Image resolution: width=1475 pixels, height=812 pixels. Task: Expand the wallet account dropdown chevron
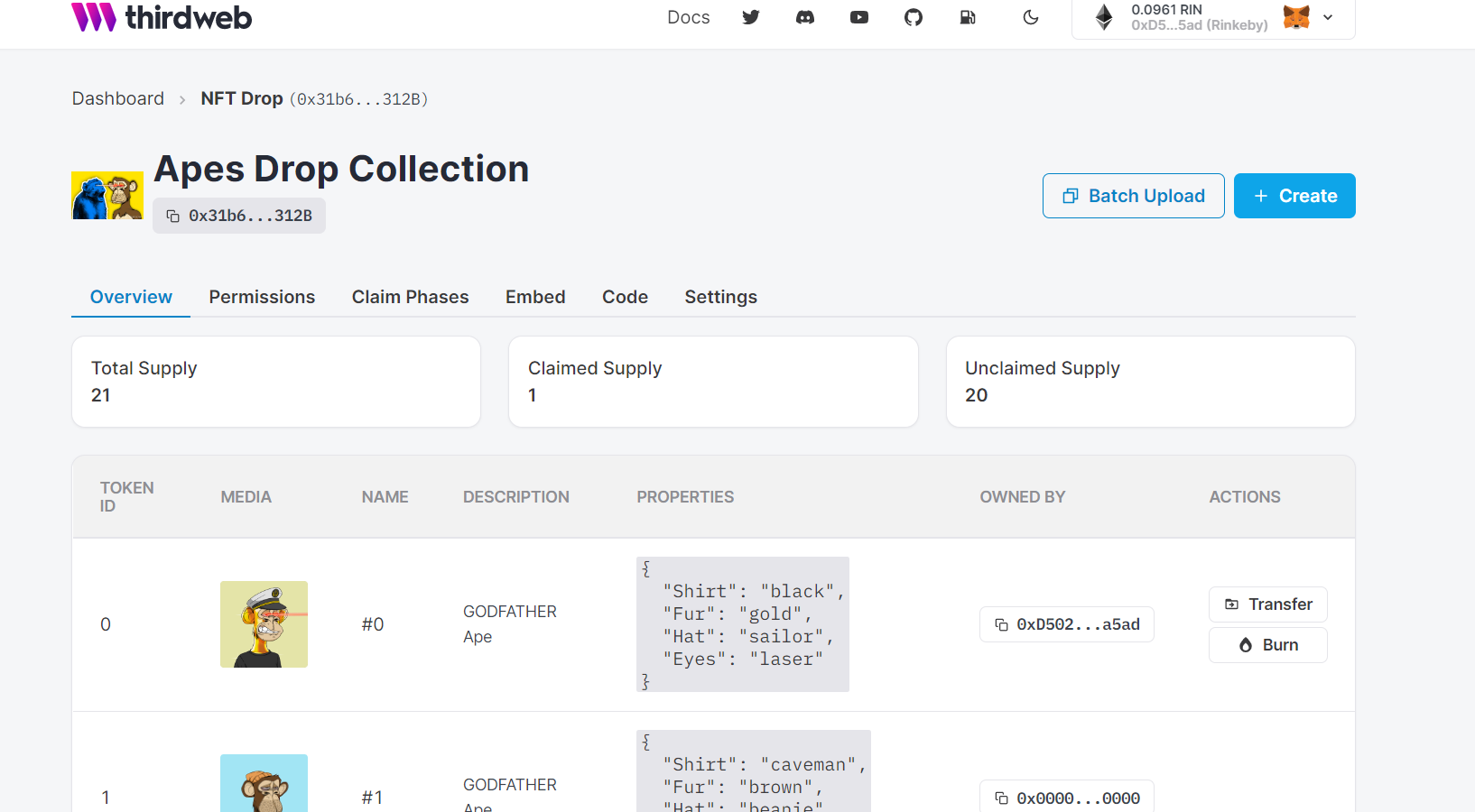[1328, 17]
